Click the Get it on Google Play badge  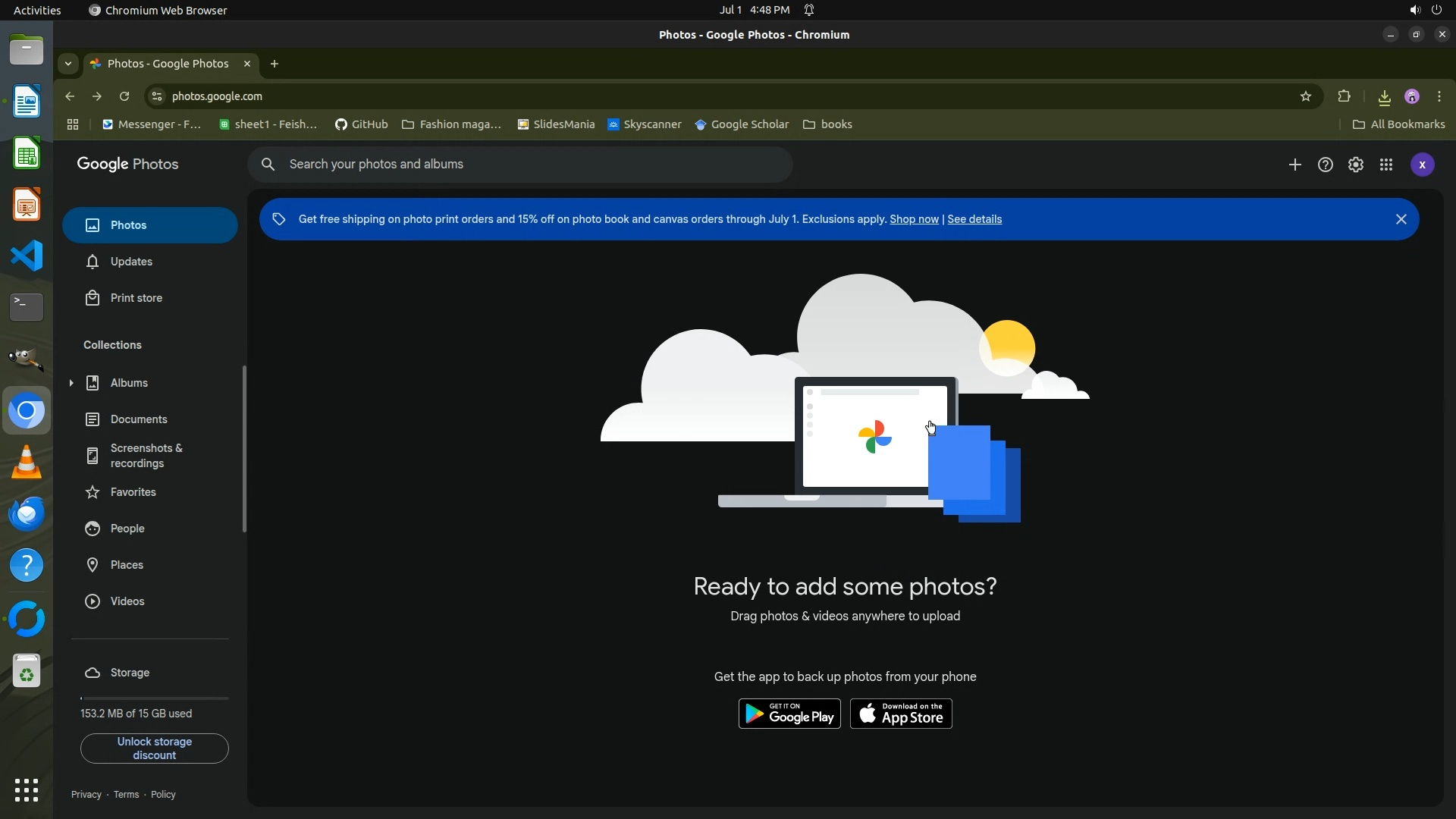coord(789,714)
